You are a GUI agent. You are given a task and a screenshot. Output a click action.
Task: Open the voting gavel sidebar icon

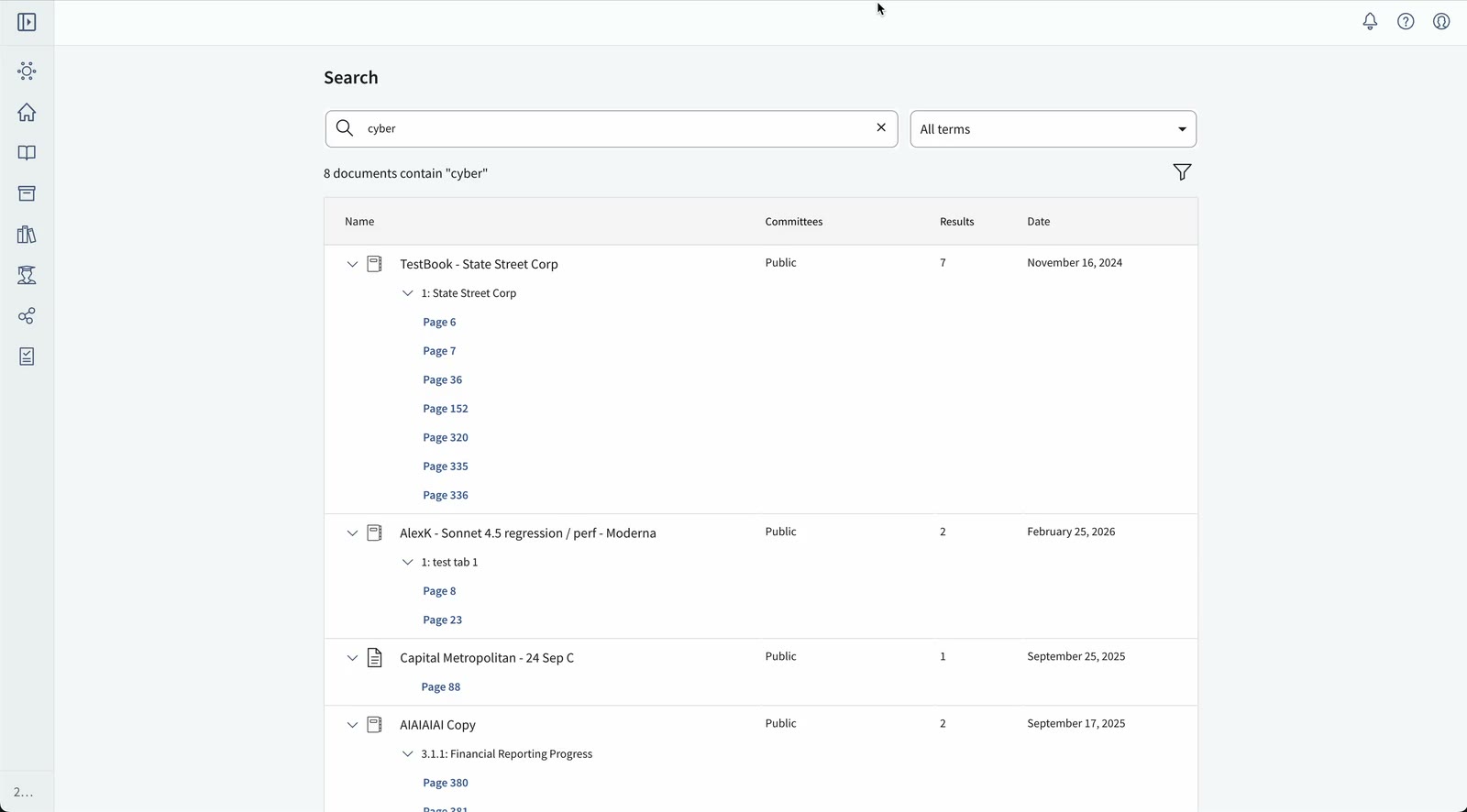coord(27,275)
